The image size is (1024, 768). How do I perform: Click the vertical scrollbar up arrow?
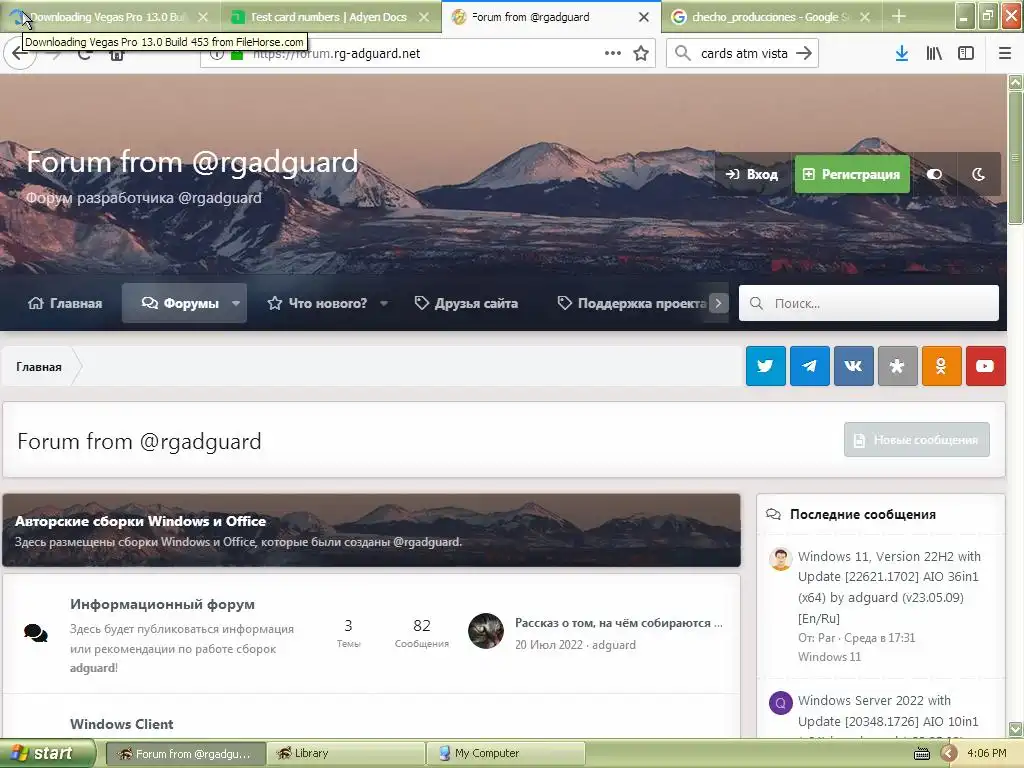point(1016,82)
